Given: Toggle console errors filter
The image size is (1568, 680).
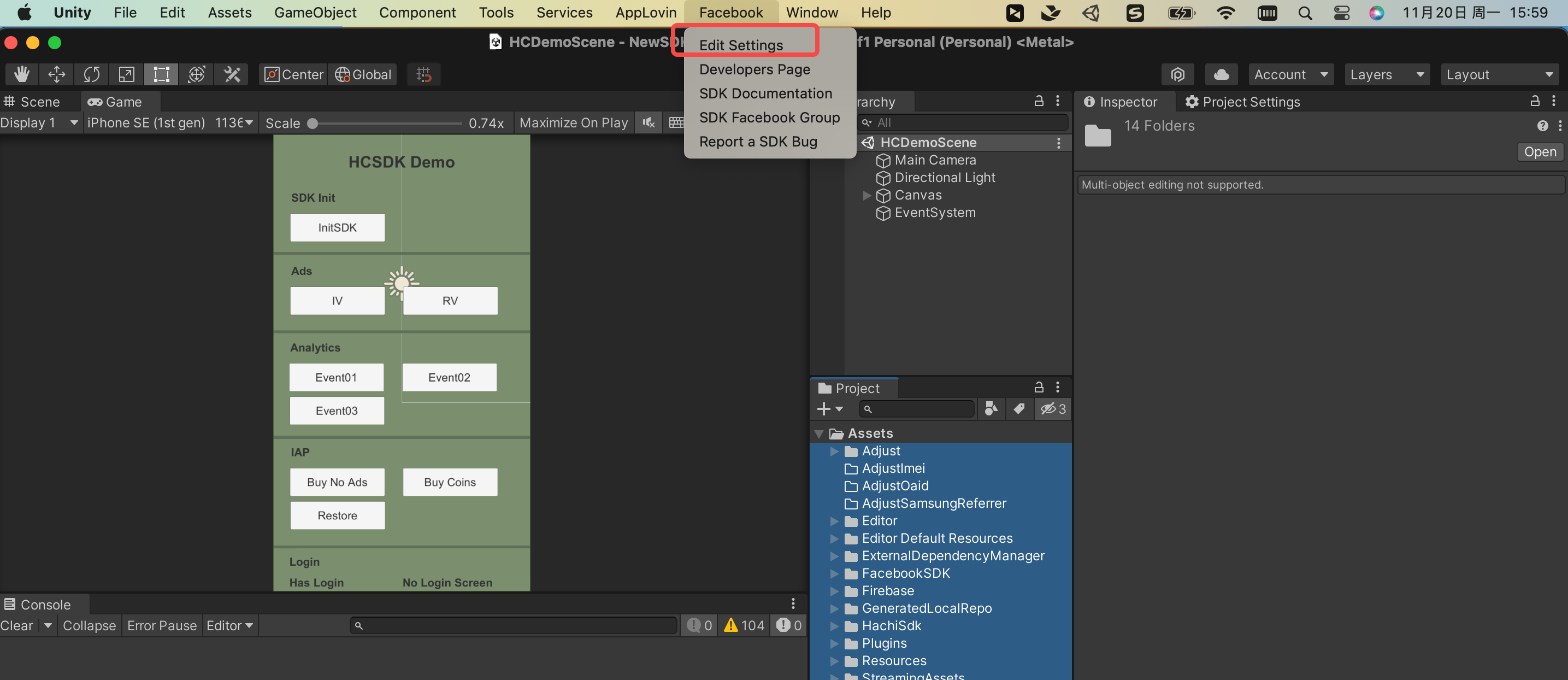Looking at the screenshot, I should click(789, 625).
